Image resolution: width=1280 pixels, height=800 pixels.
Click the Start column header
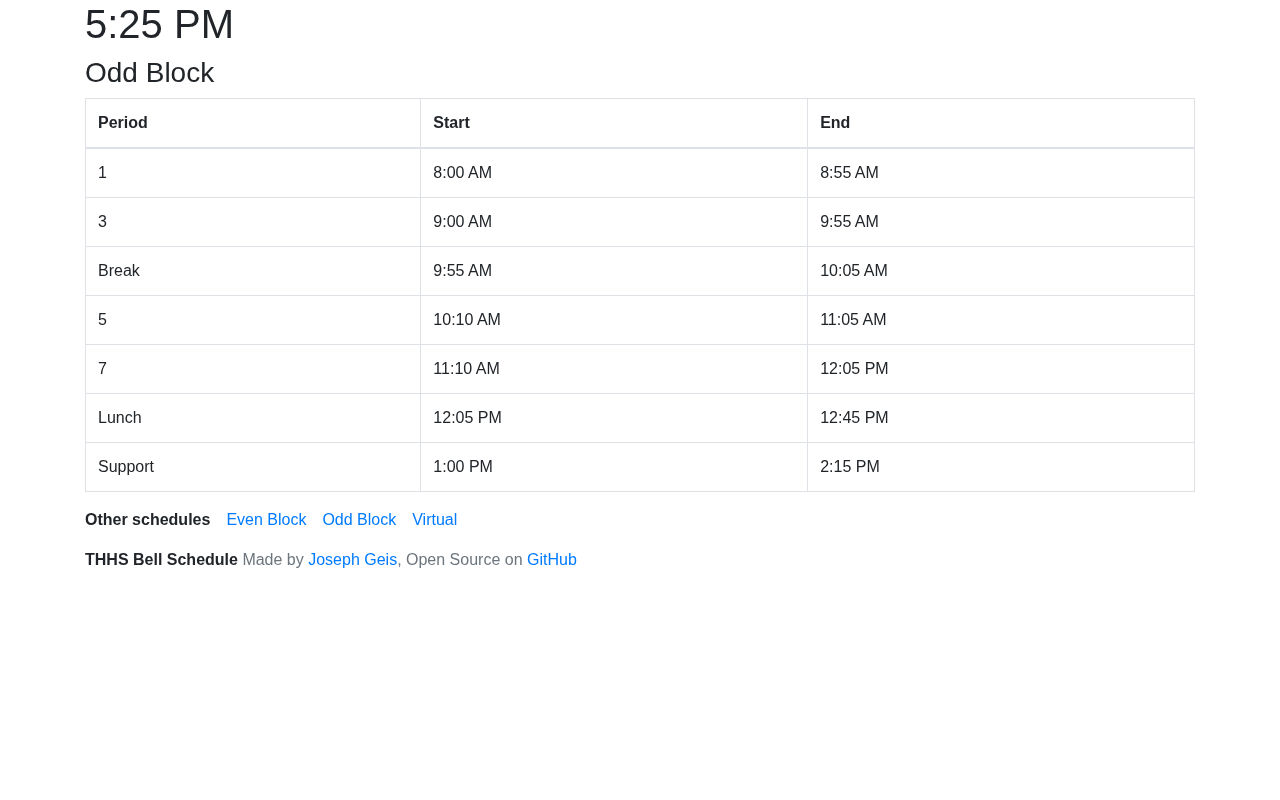pos(451,123)
